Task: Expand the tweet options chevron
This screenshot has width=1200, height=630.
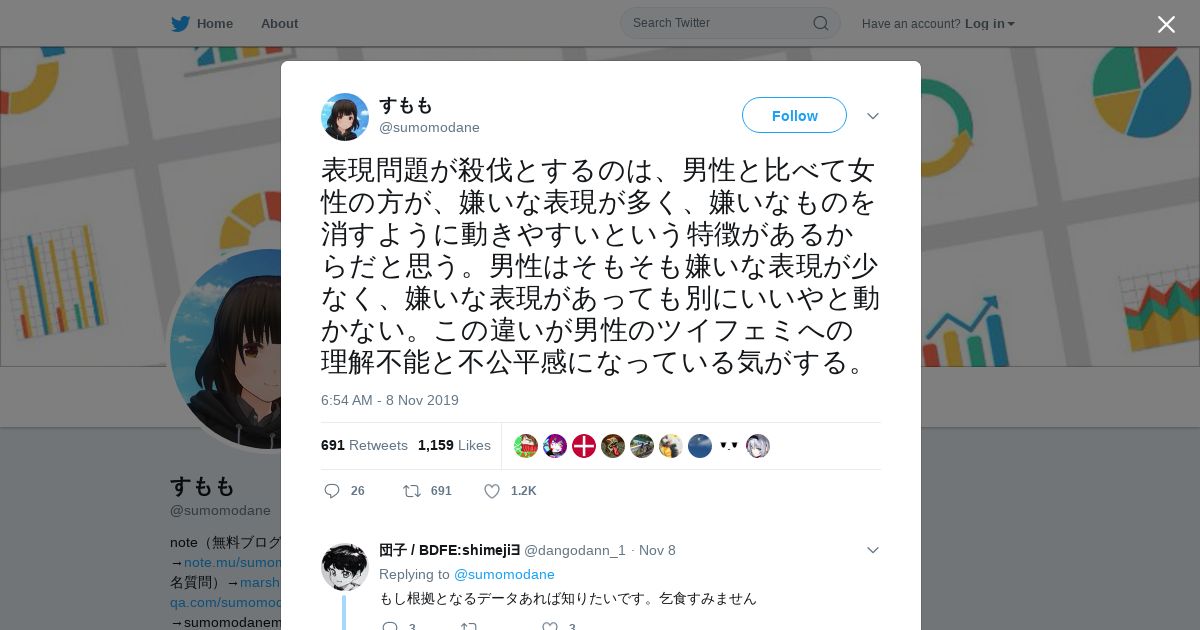Action: pyautogui.click(x=873, y=116)
